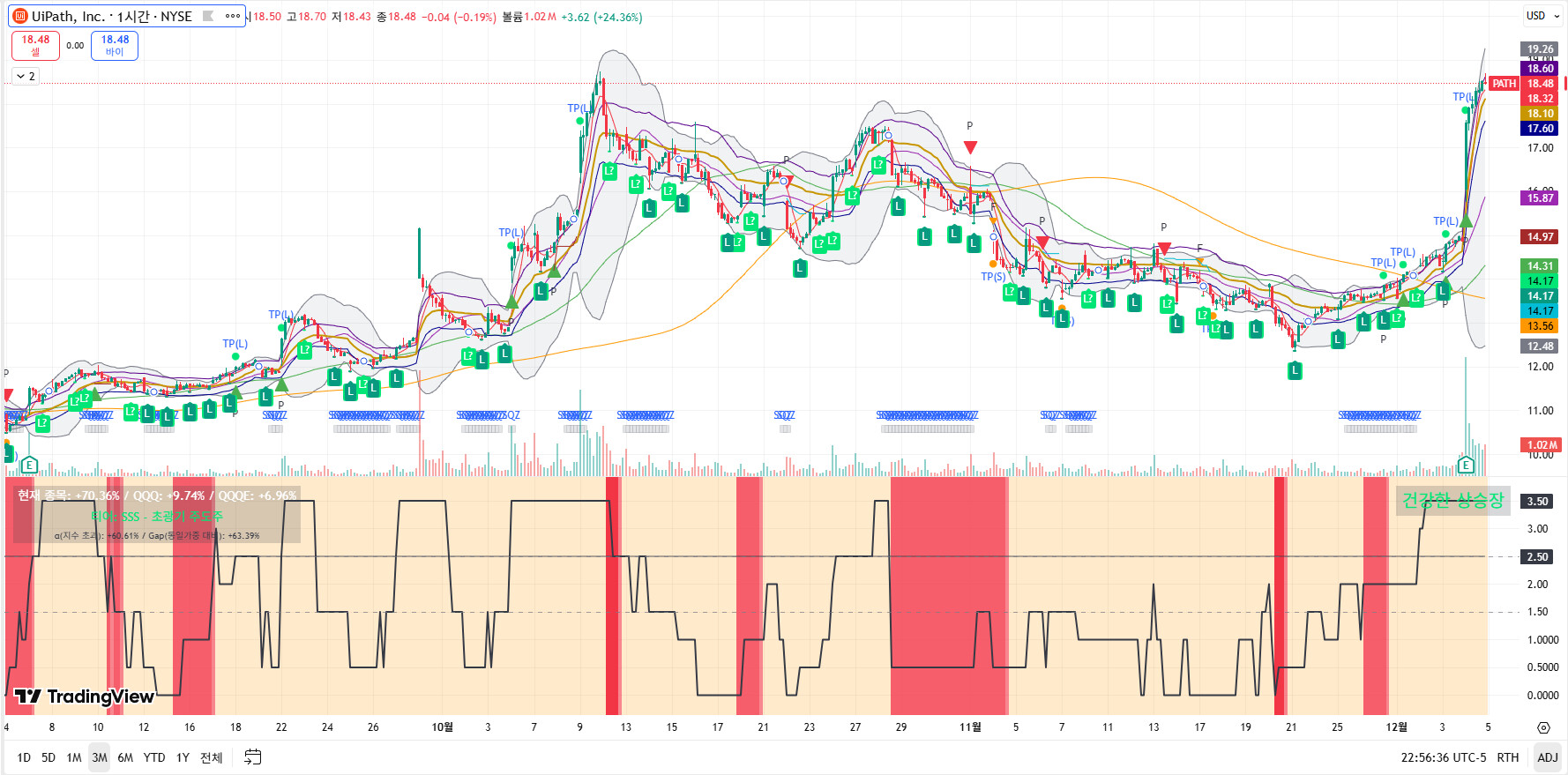Click the spread value 0.00
This screenshot has height=775, width=1568.
click(75, 46)
